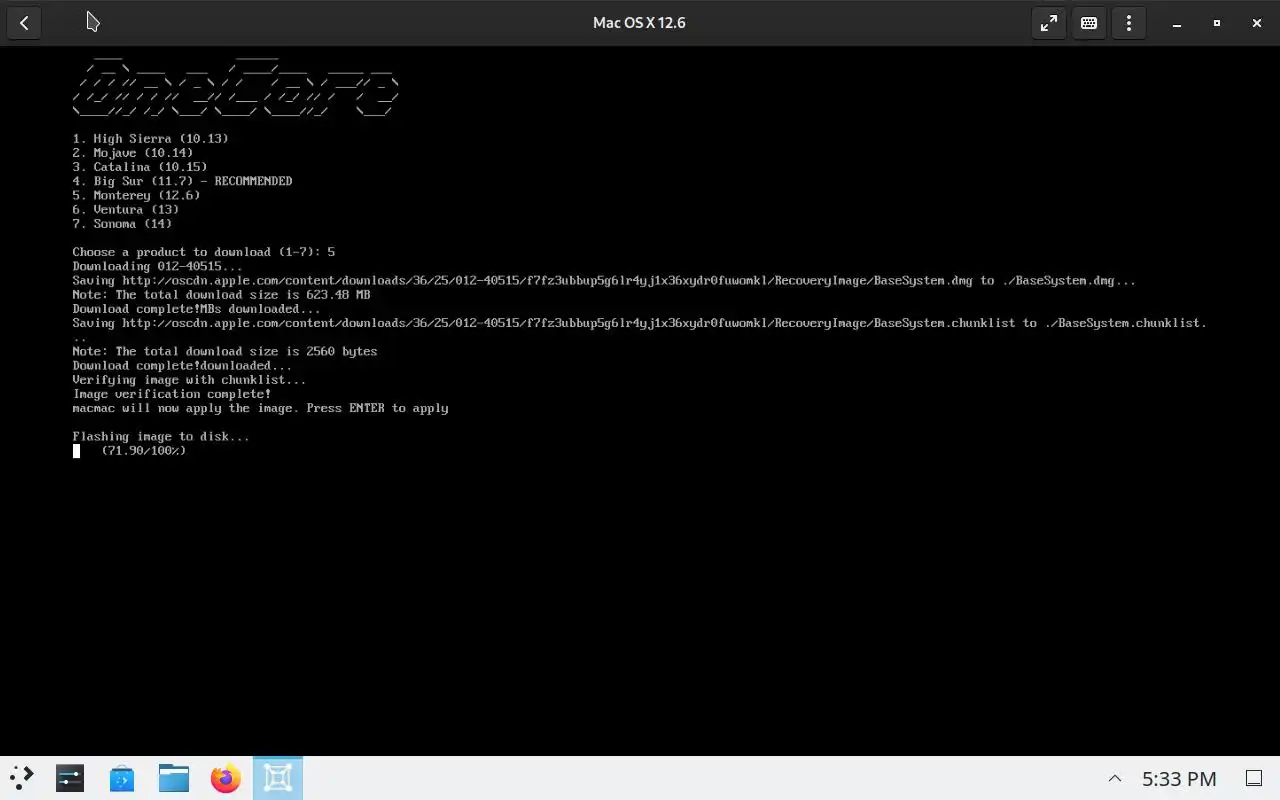Click the line '6. Ventura (13)'
This screenshot has height=800, width=1280.
point(126,209)
